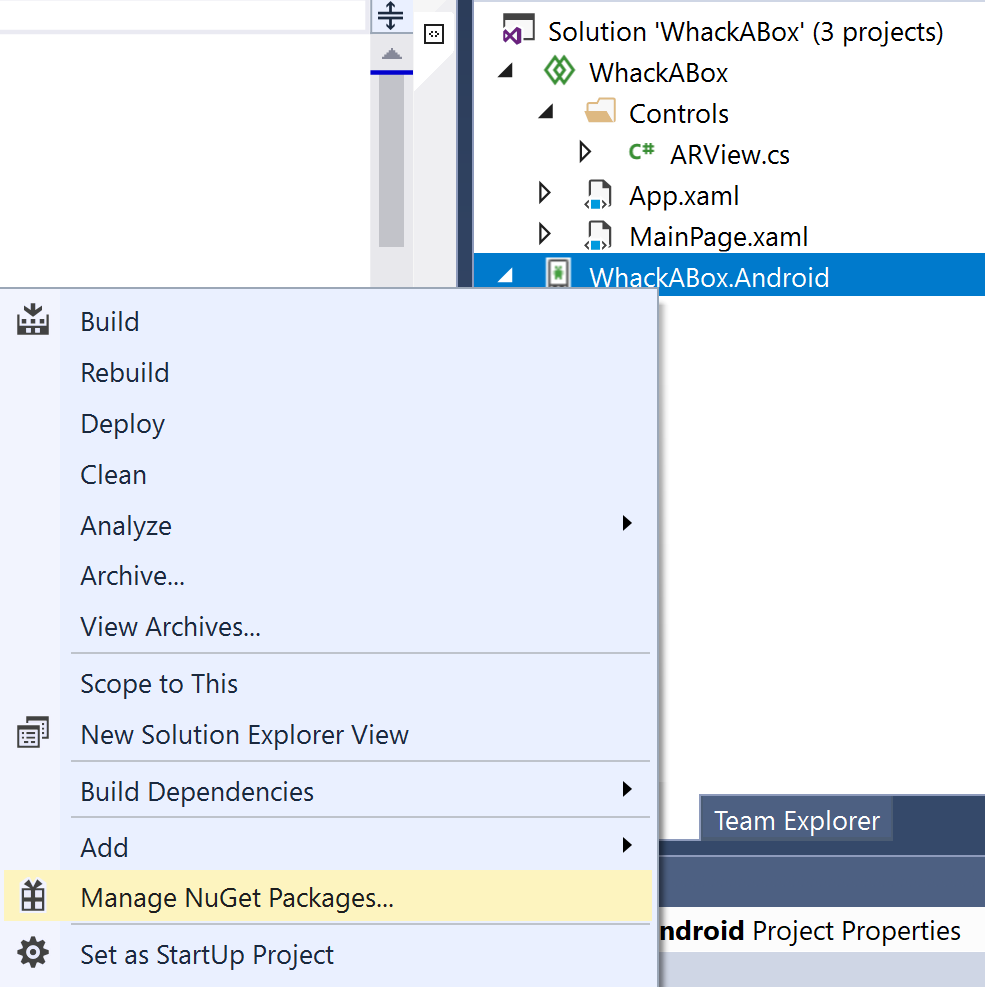Click the App.xaml file icon
985x987 pixels.
pyautogui.click(x=598, y=195)
